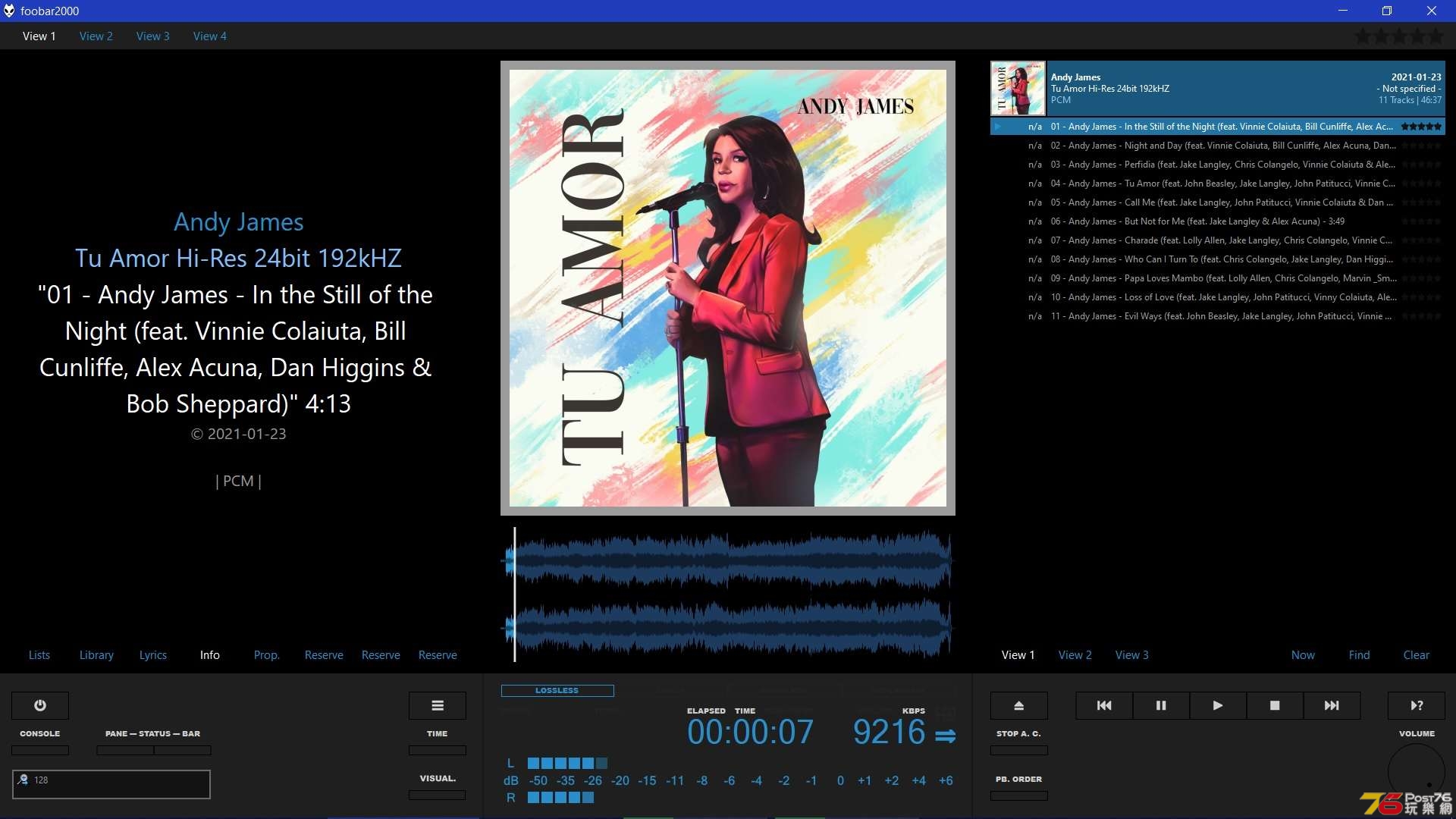Click the Now button under the playlist

(1304, 654)
